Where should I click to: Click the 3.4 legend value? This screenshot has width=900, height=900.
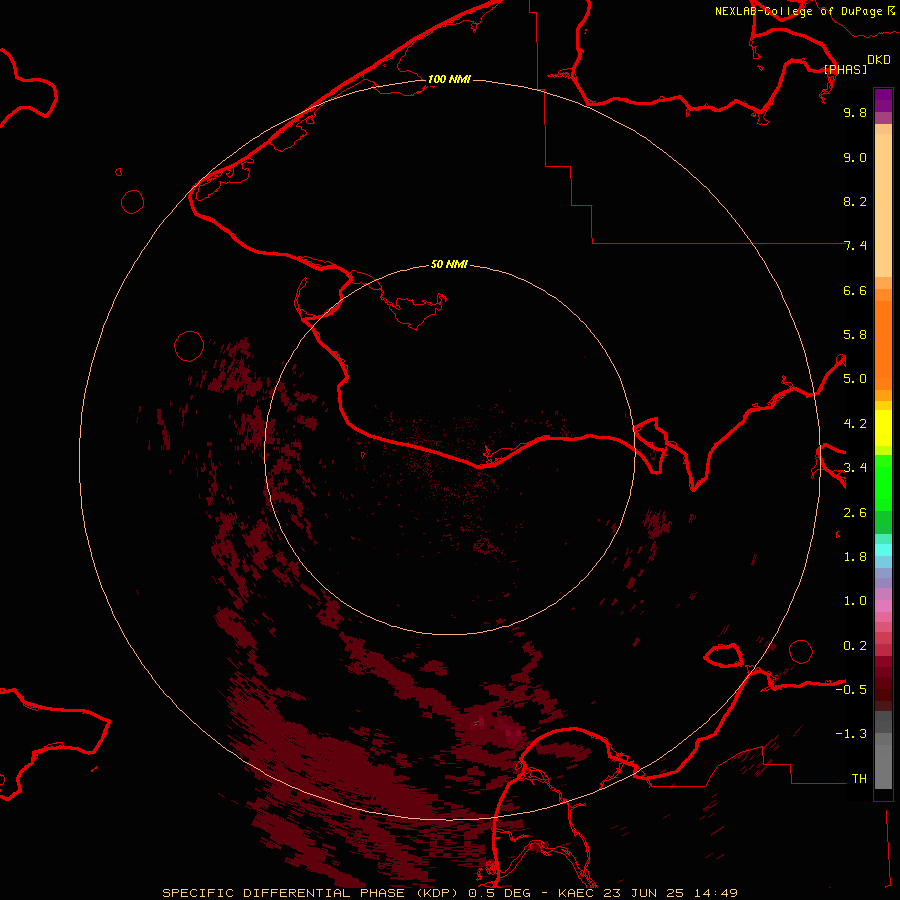coord(855,468)
